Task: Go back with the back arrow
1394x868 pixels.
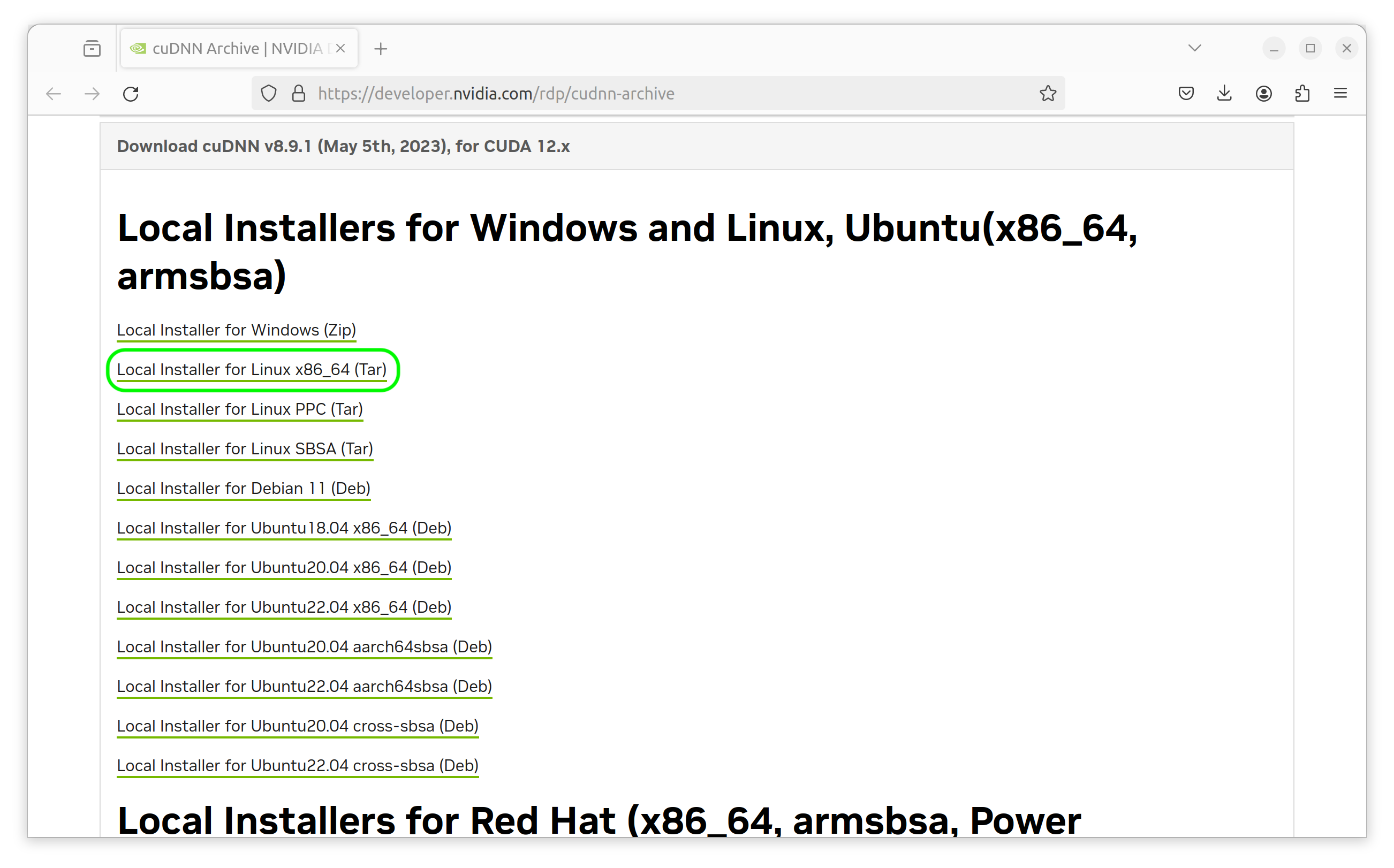Action: coord(54,94)
